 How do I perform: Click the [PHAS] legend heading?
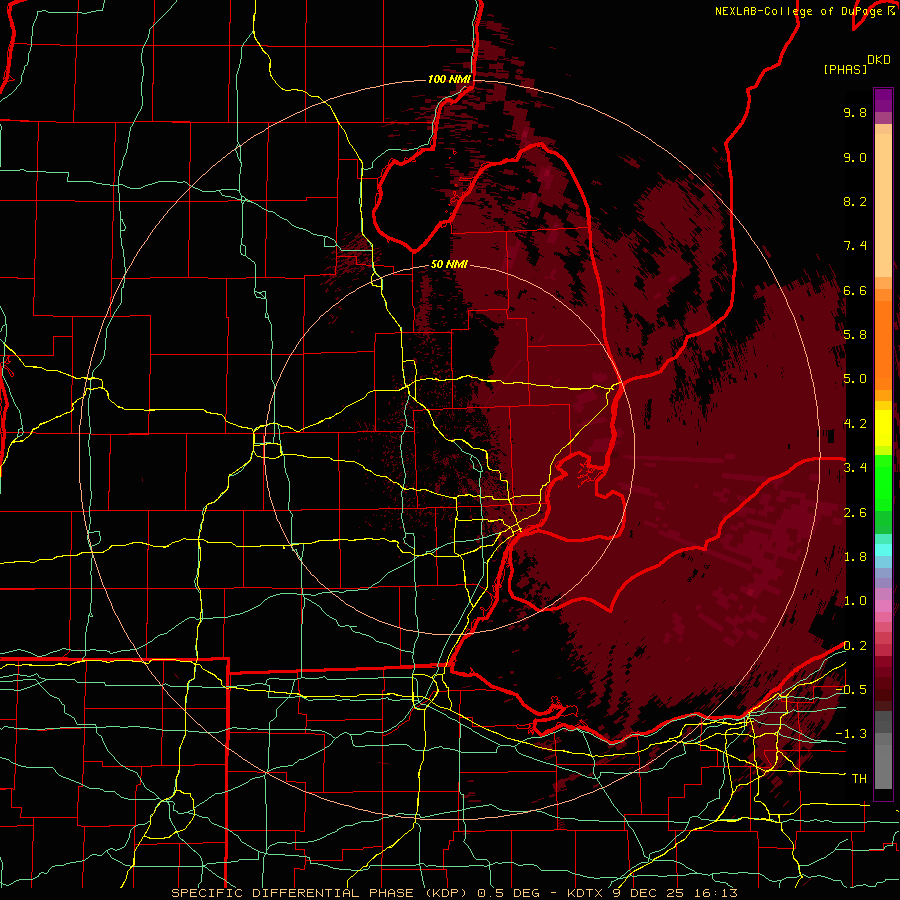point(845,69)
